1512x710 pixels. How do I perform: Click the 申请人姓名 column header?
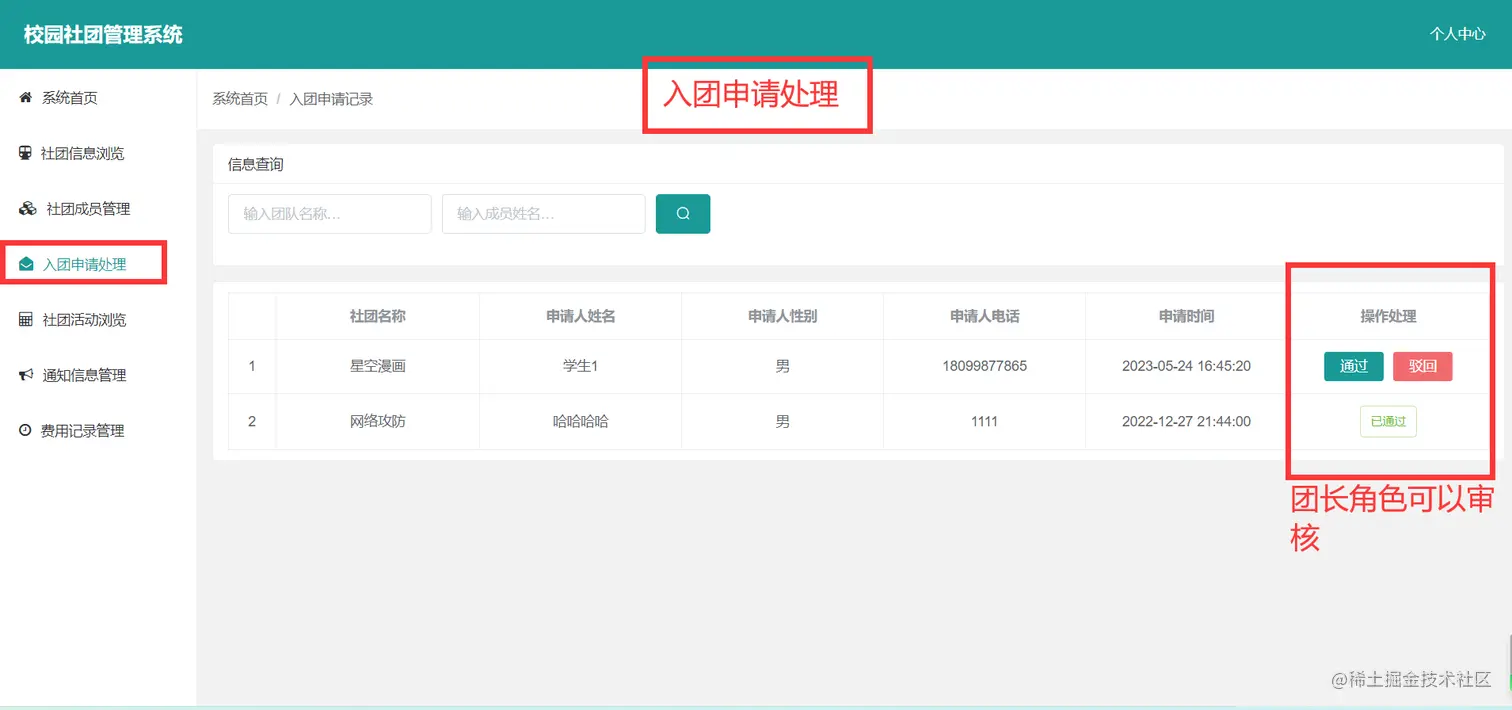[x=580, y=316]
